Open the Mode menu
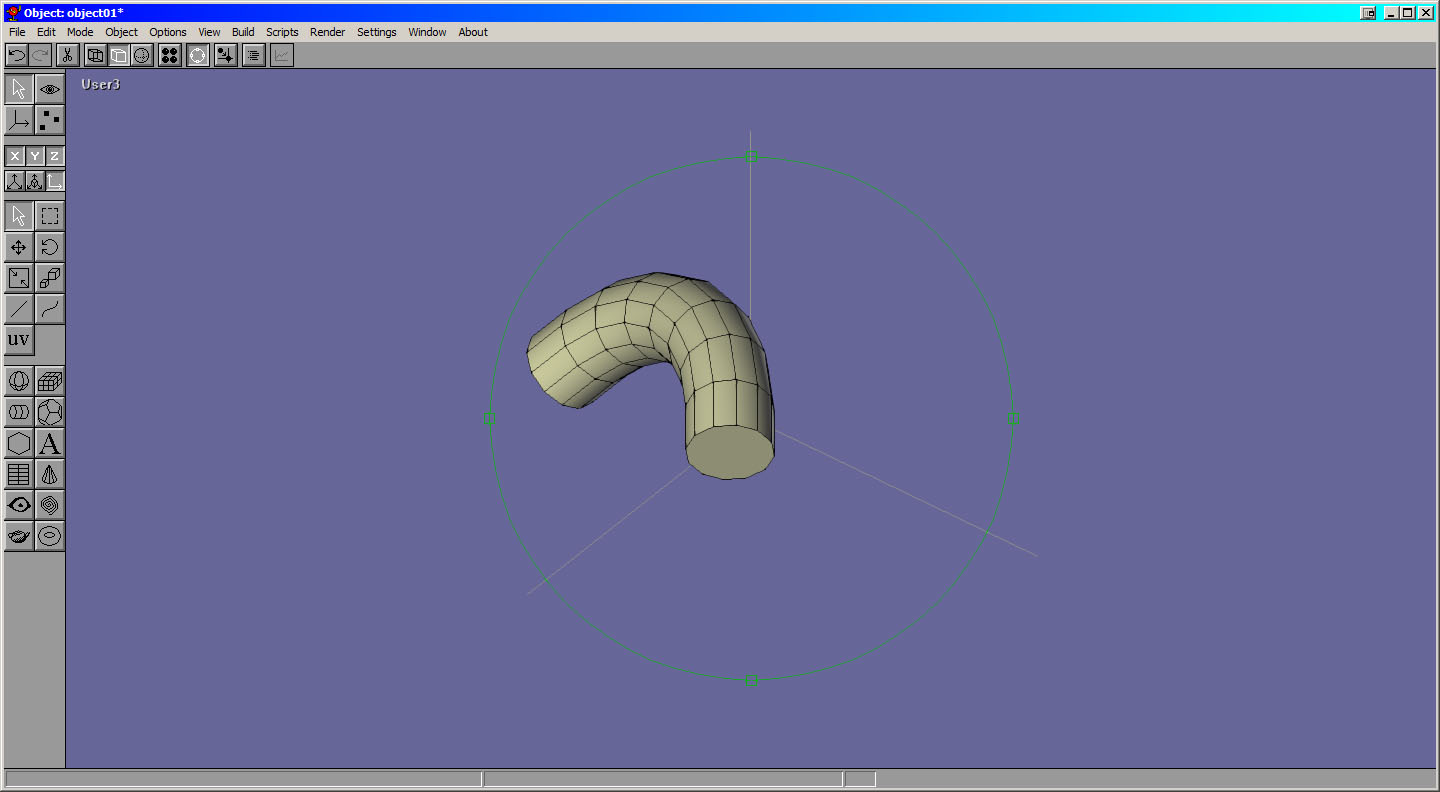Image resolution: width=1440 pixels, height=792 pixels. pos(80,32)
